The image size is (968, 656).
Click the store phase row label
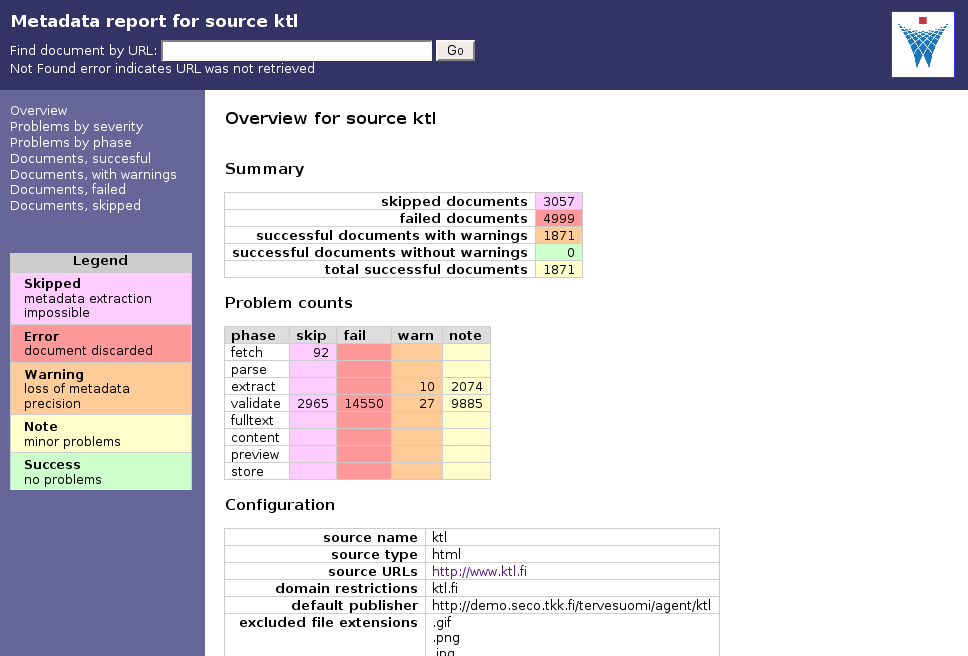(x=257, y=471)
